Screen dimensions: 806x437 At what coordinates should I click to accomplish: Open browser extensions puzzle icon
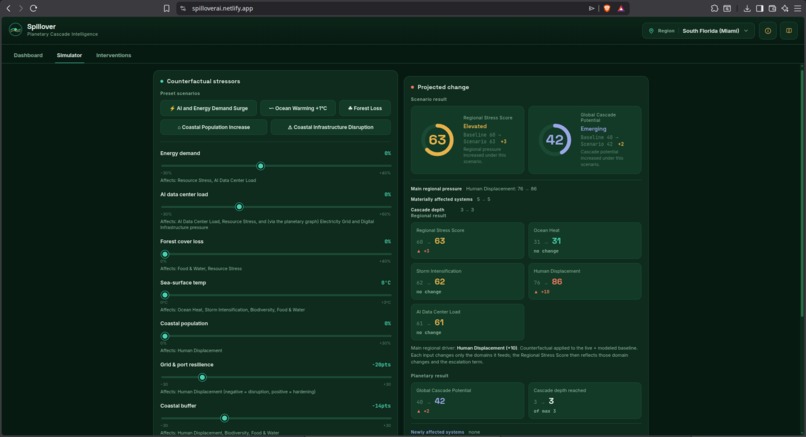point(715,8)
